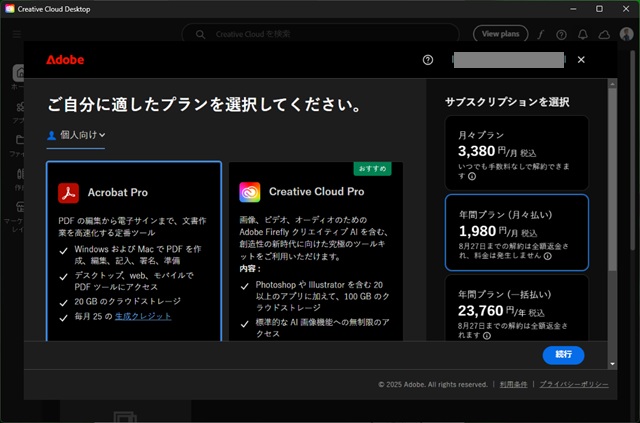
Task: Open the 利用条件 terms link
Action: coord(513,385)
